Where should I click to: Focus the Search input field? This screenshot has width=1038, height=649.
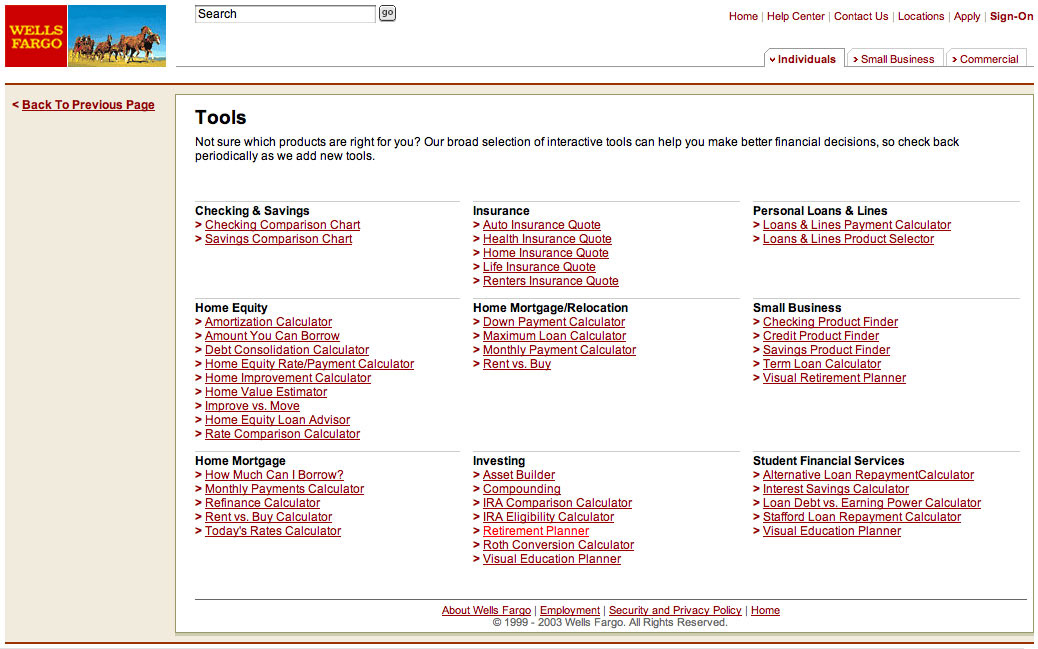click(x=285, y=14)
